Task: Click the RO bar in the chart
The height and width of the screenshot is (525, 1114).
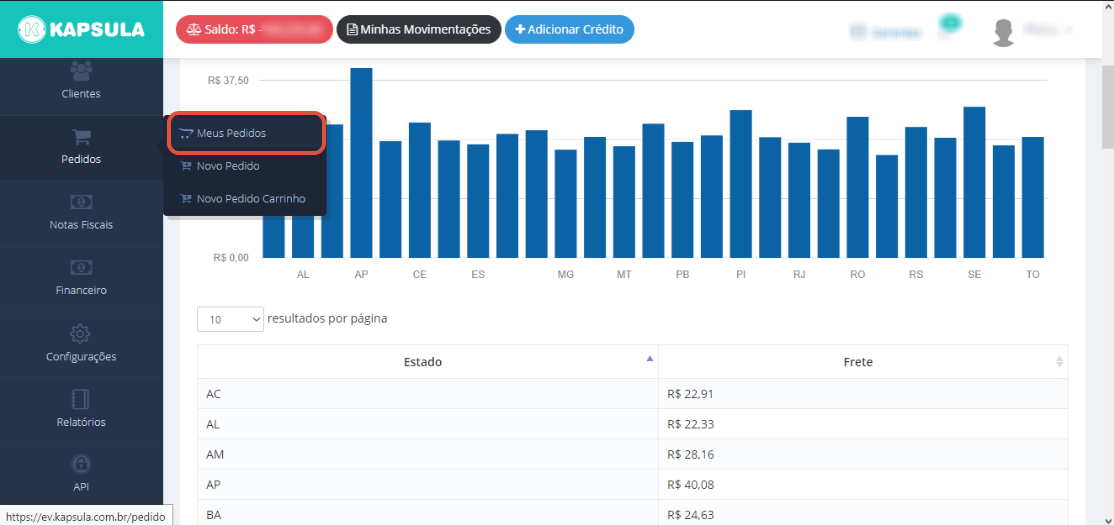Action: tap(858, 188)
